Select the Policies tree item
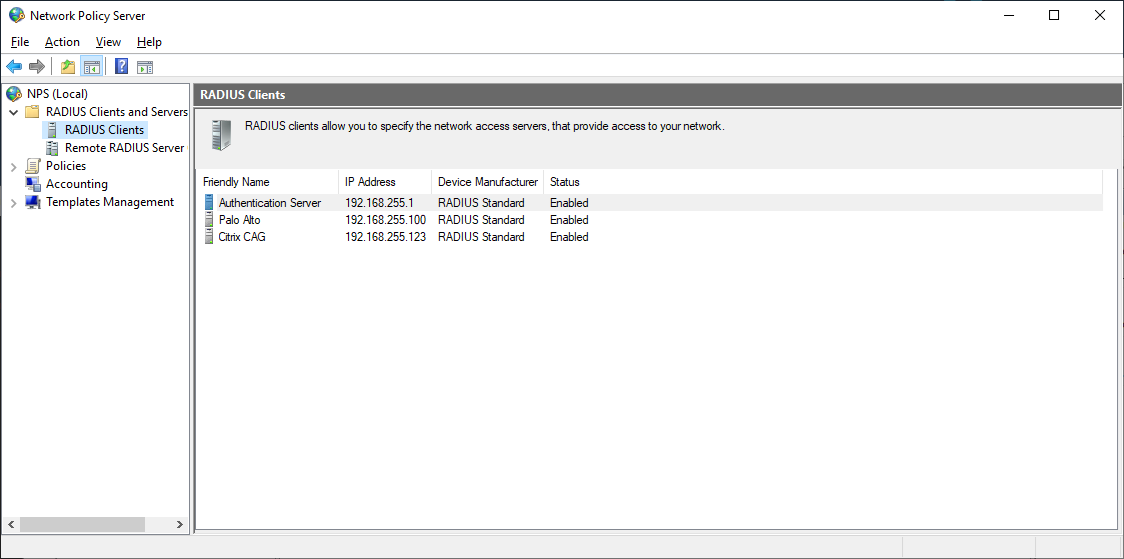 [66, 166]
